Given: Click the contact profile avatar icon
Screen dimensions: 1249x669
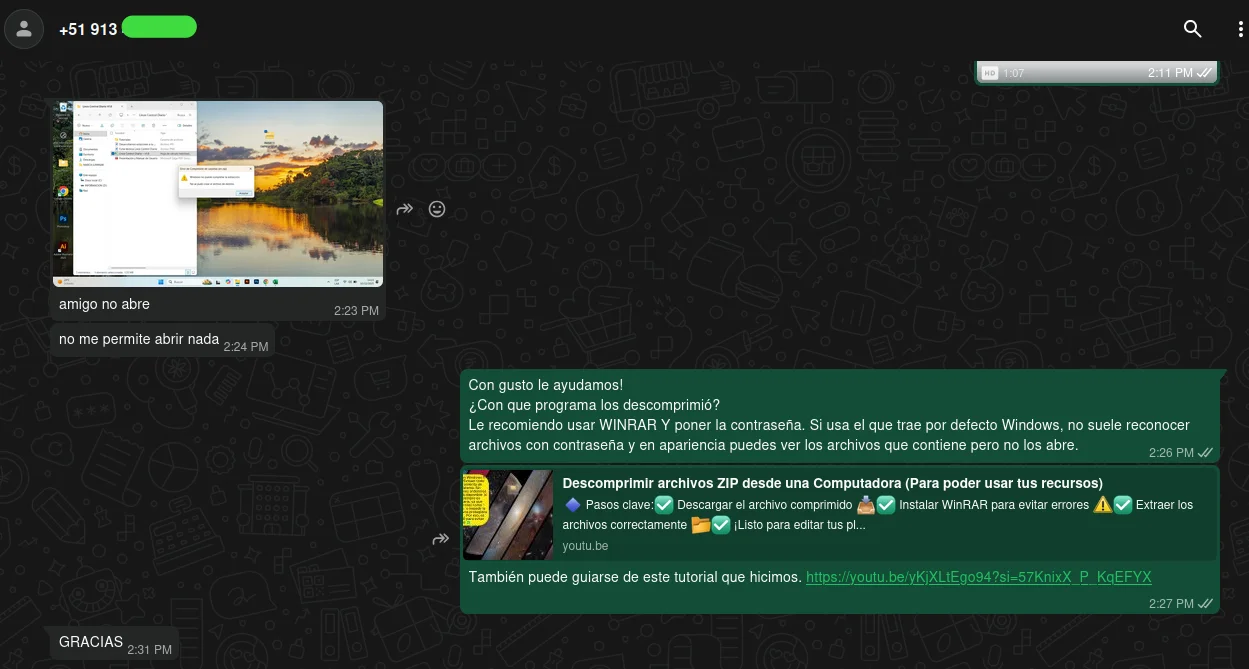Looking at the screenshot, I should click(x=24, y=30).
